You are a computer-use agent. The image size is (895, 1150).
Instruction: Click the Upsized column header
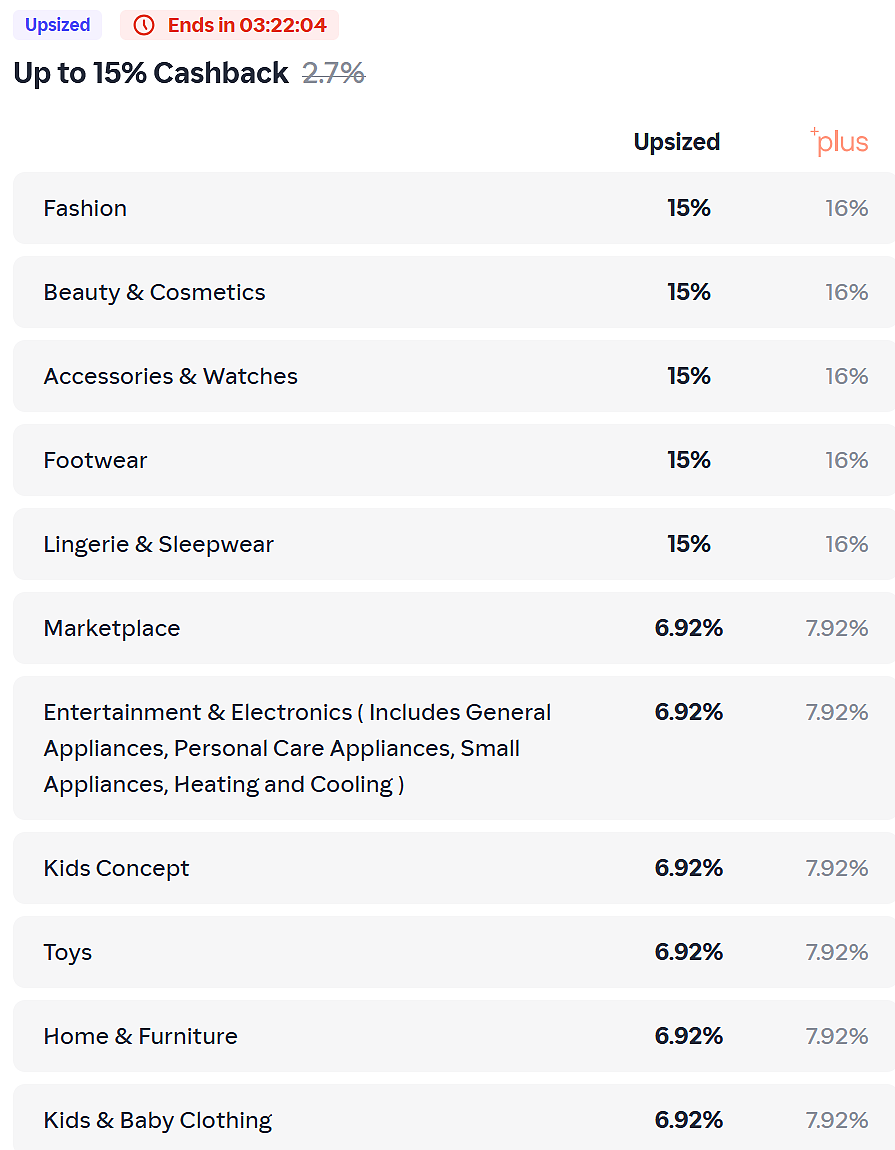pyautogui.click(x=676, y=142)
